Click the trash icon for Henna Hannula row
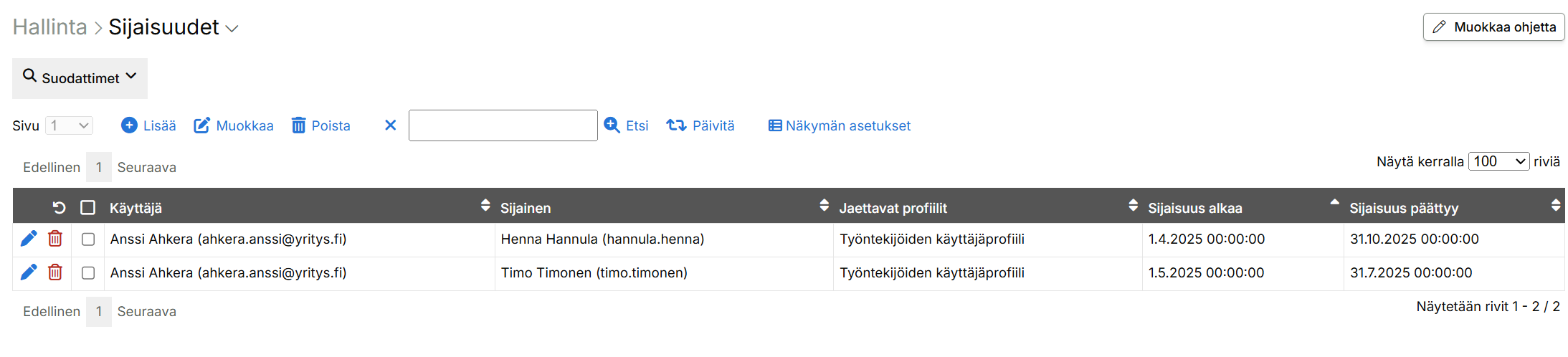 pos(55,239)
